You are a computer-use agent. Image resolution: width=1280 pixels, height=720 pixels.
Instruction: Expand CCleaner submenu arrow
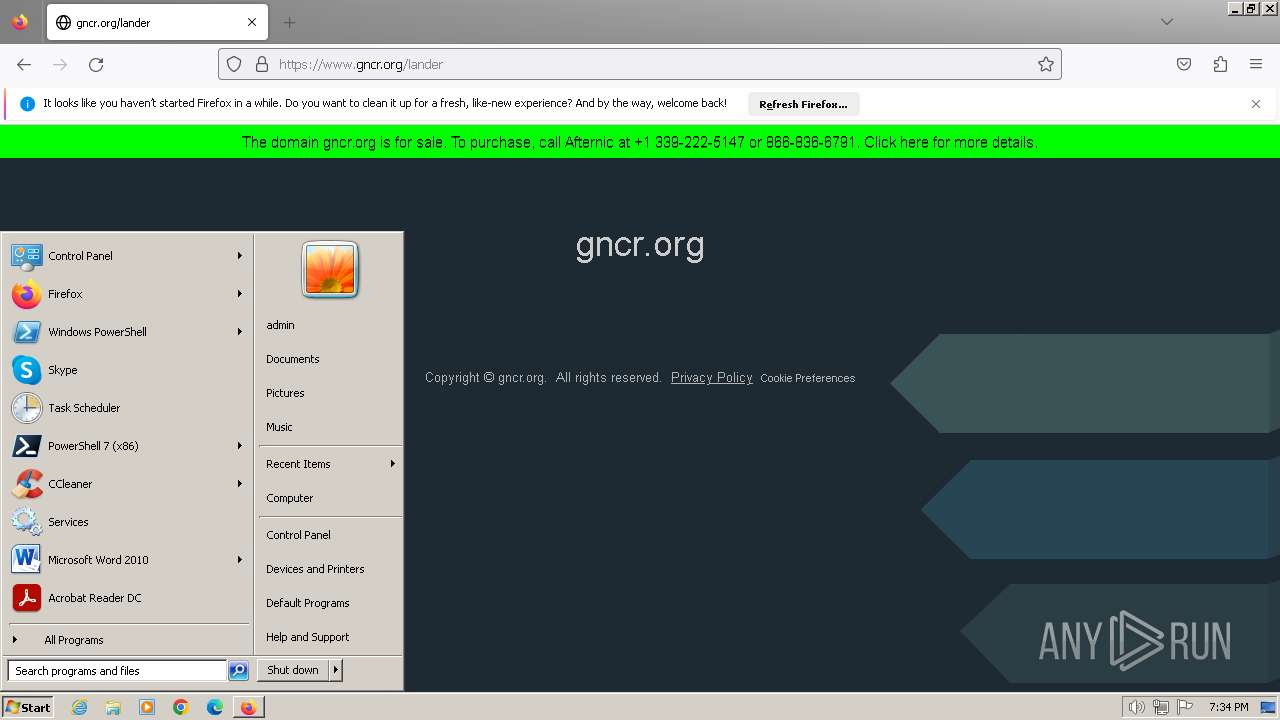click(240, 484)
